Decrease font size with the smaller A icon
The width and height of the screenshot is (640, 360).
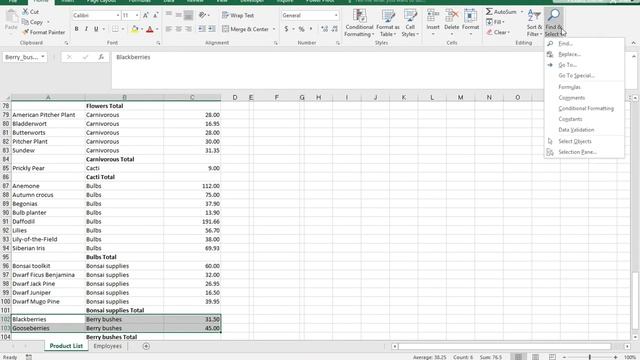coord(156,16)
